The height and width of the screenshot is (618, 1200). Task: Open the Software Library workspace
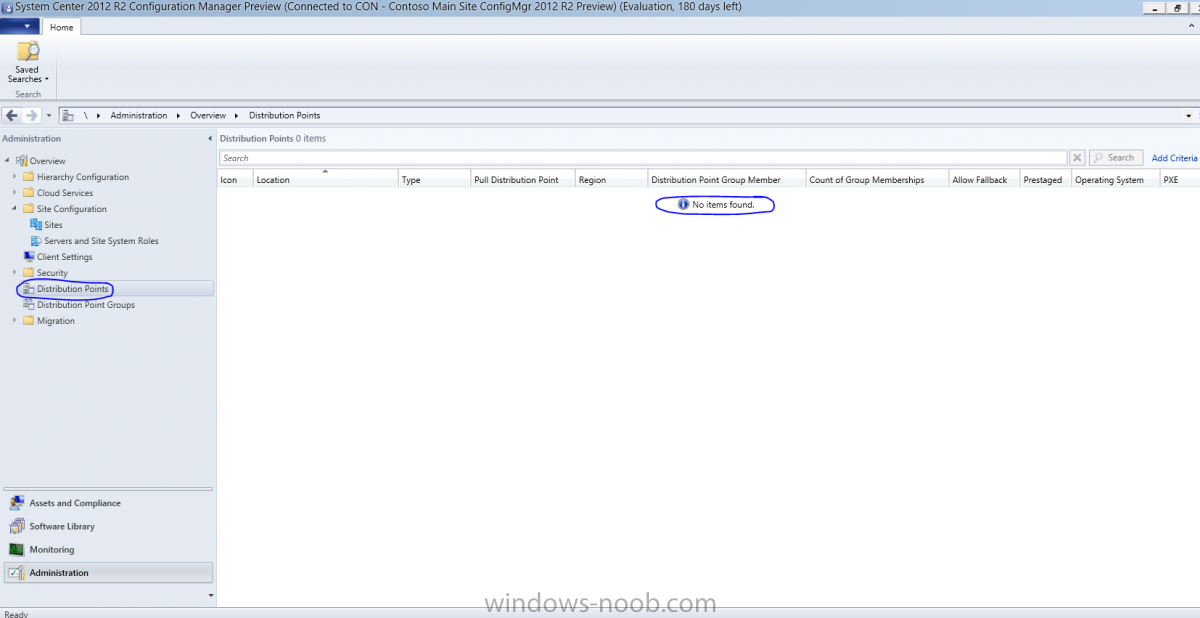(107, 526)
